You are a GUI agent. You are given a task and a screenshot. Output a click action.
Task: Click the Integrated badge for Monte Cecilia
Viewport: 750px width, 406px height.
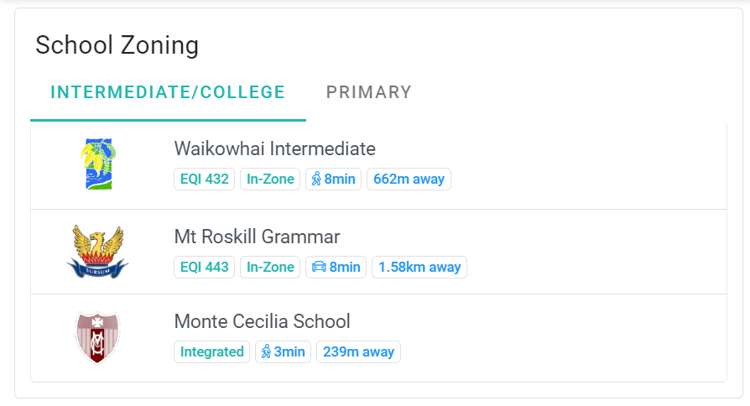click(x=212, y=352)
